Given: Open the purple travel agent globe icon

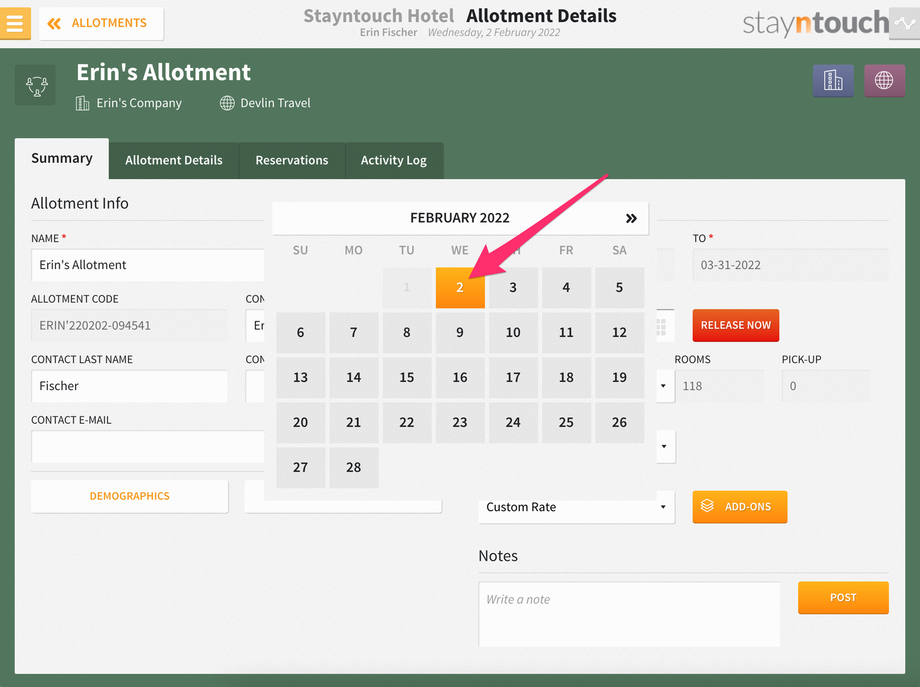Looking at the screenshot, I should point(884,80).
